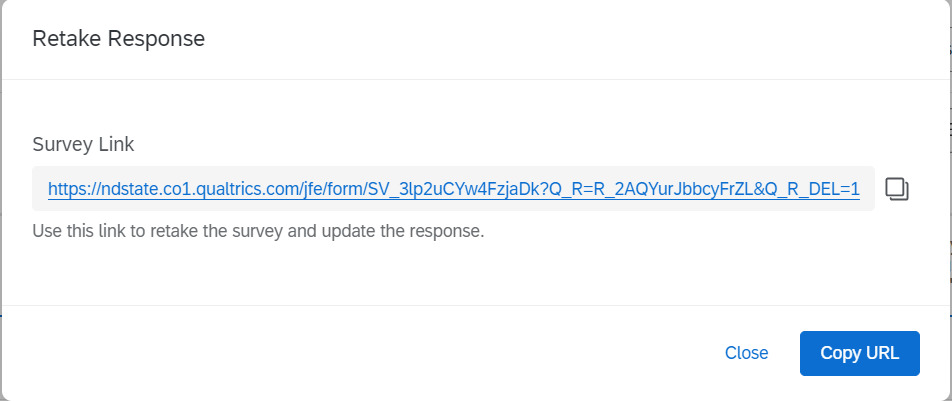Click the helper text about retaking the survey
The width and height of the screenshot is (952, 401).
(x=258, y=231)
